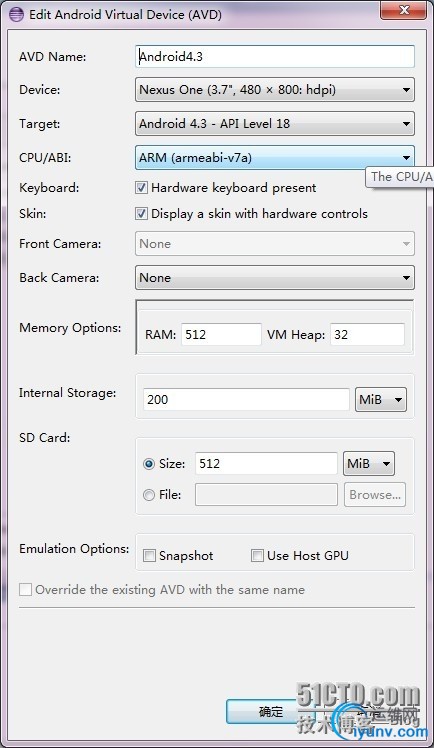Open the Device dropdown list

tap(275, 90)
